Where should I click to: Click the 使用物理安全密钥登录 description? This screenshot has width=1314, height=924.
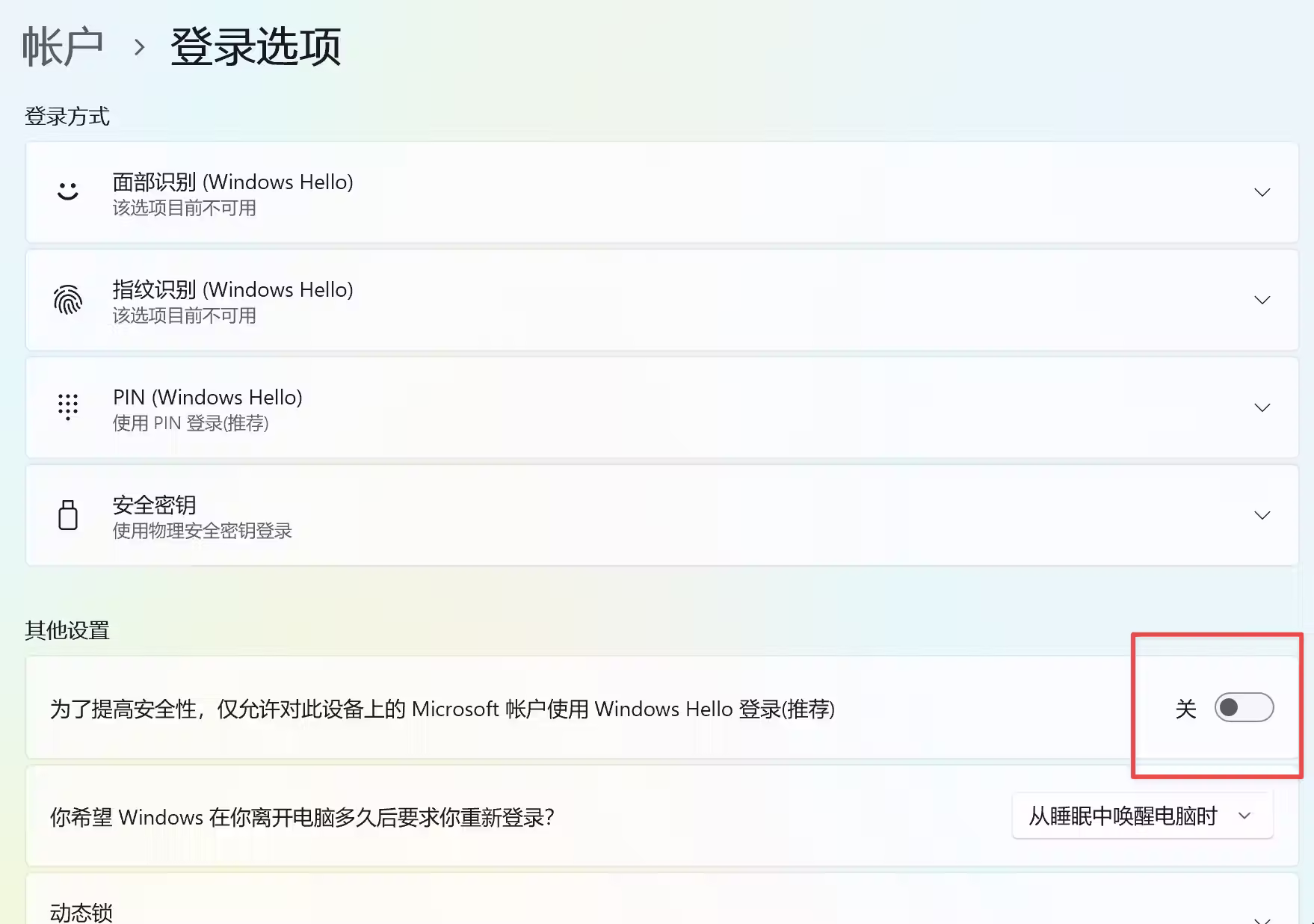pos(202,531)
